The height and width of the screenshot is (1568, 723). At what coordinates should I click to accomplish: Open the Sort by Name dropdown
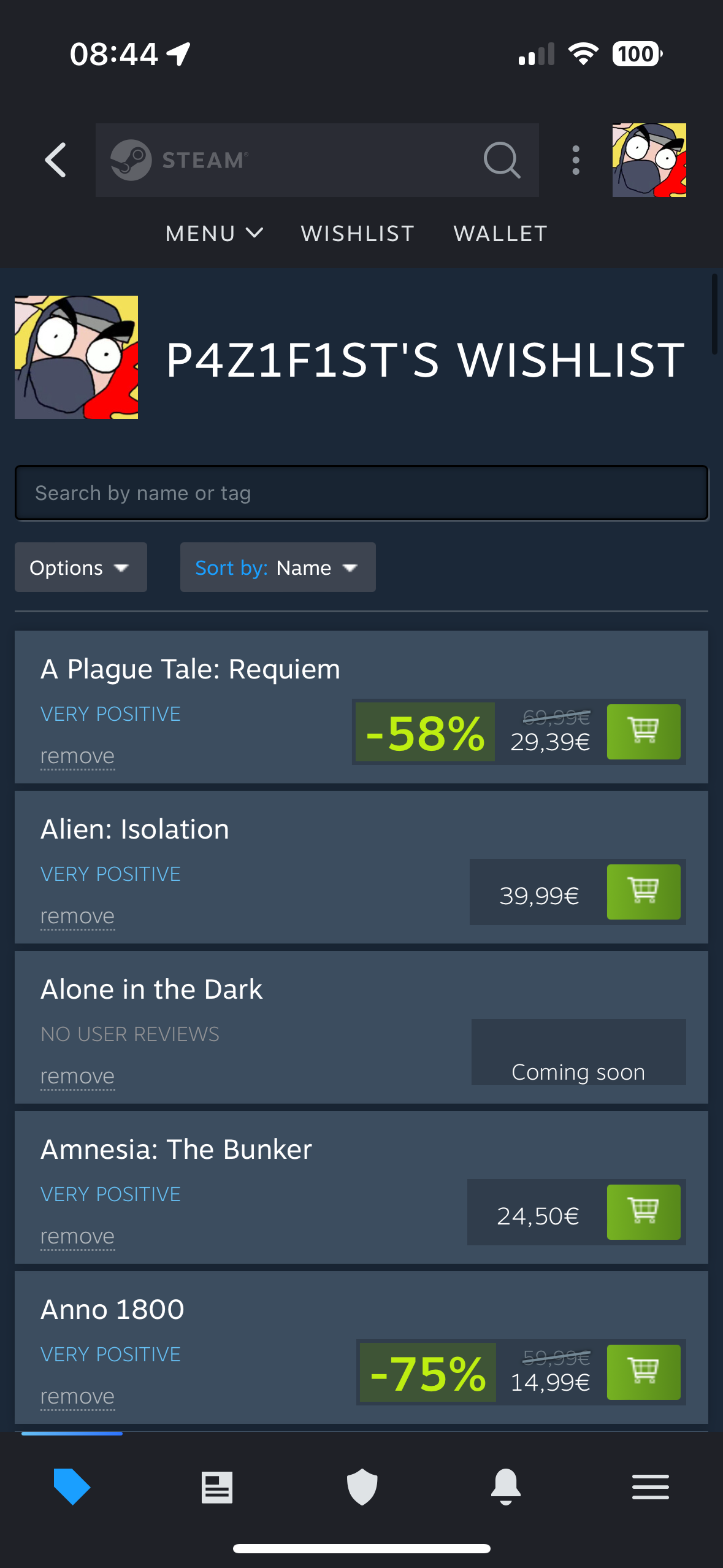click(278, 567)
